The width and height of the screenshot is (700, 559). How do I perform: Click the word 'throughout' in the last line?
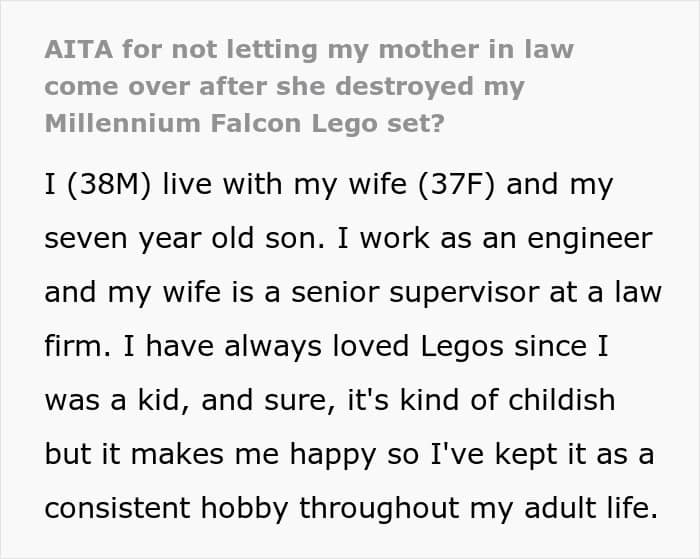[379, 509]
